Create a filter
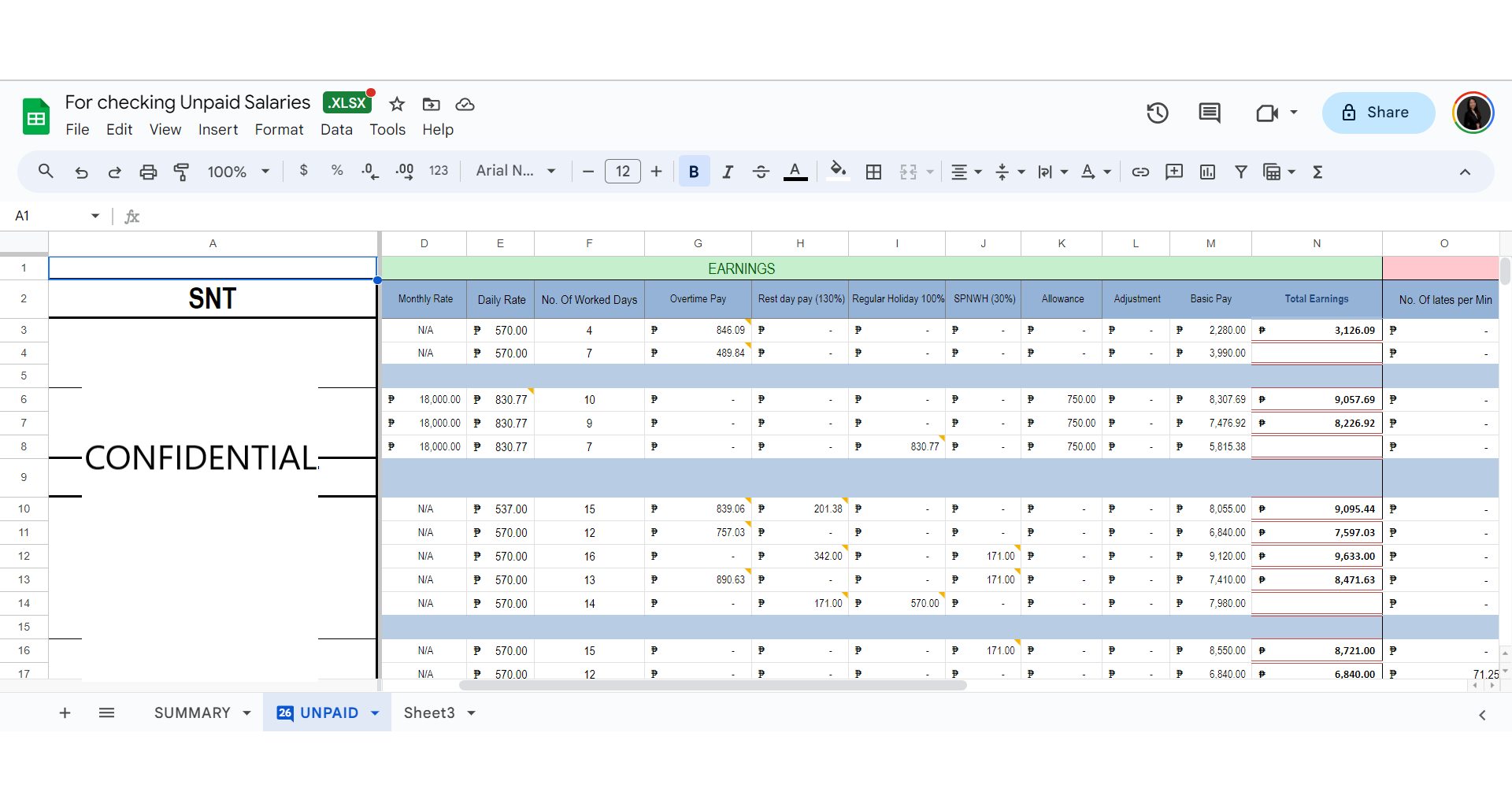The width and height of the screenshot is (1512, 803). pos(1241,172)
